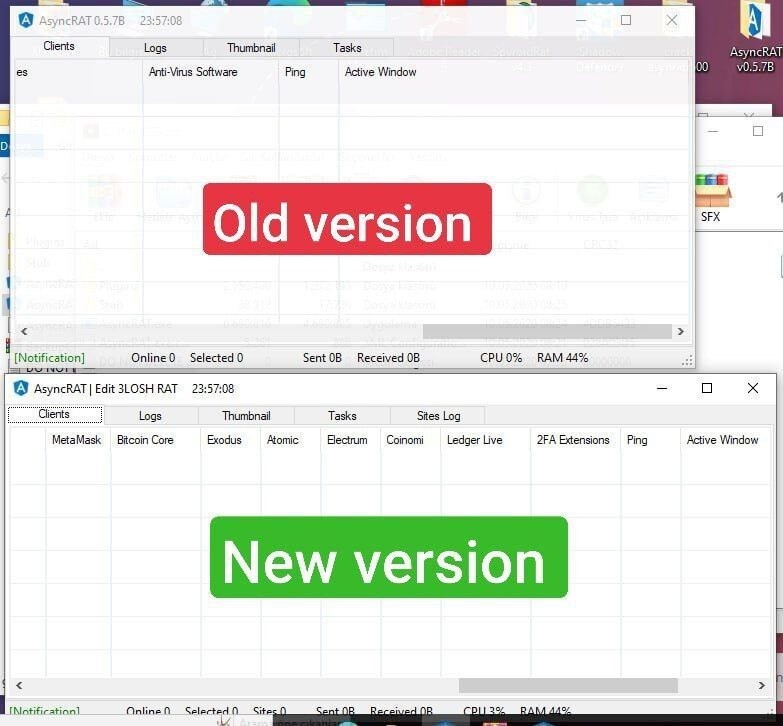Click 'Sites 0' in 3LOSH RAT status bar
This screenshot has height=726, width=783.
pos(269,711)
